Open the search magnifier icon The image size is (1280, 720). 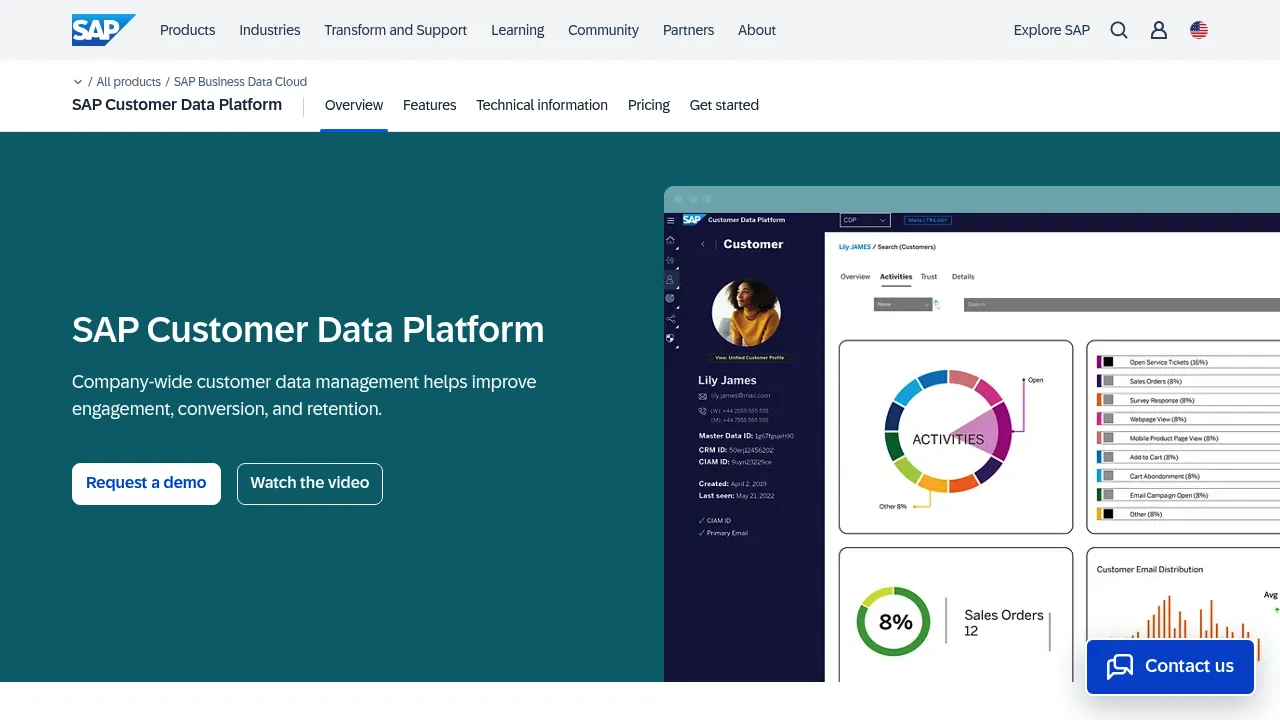(1119, 30)
